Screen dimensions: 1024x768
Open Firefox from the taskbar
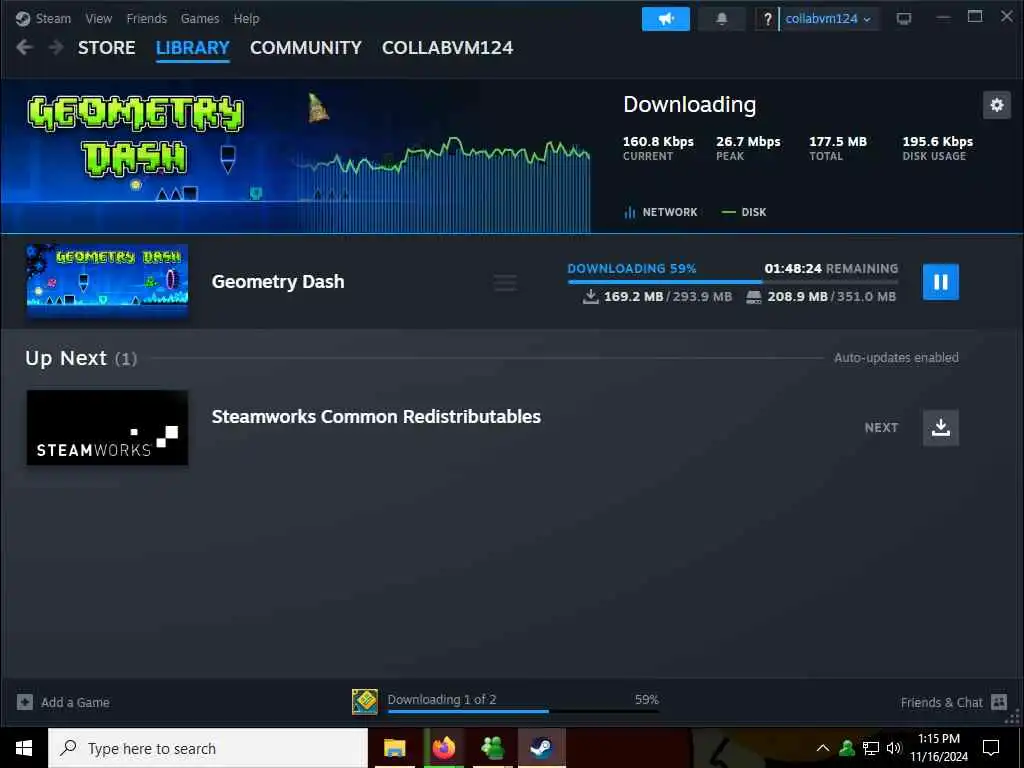443,748
